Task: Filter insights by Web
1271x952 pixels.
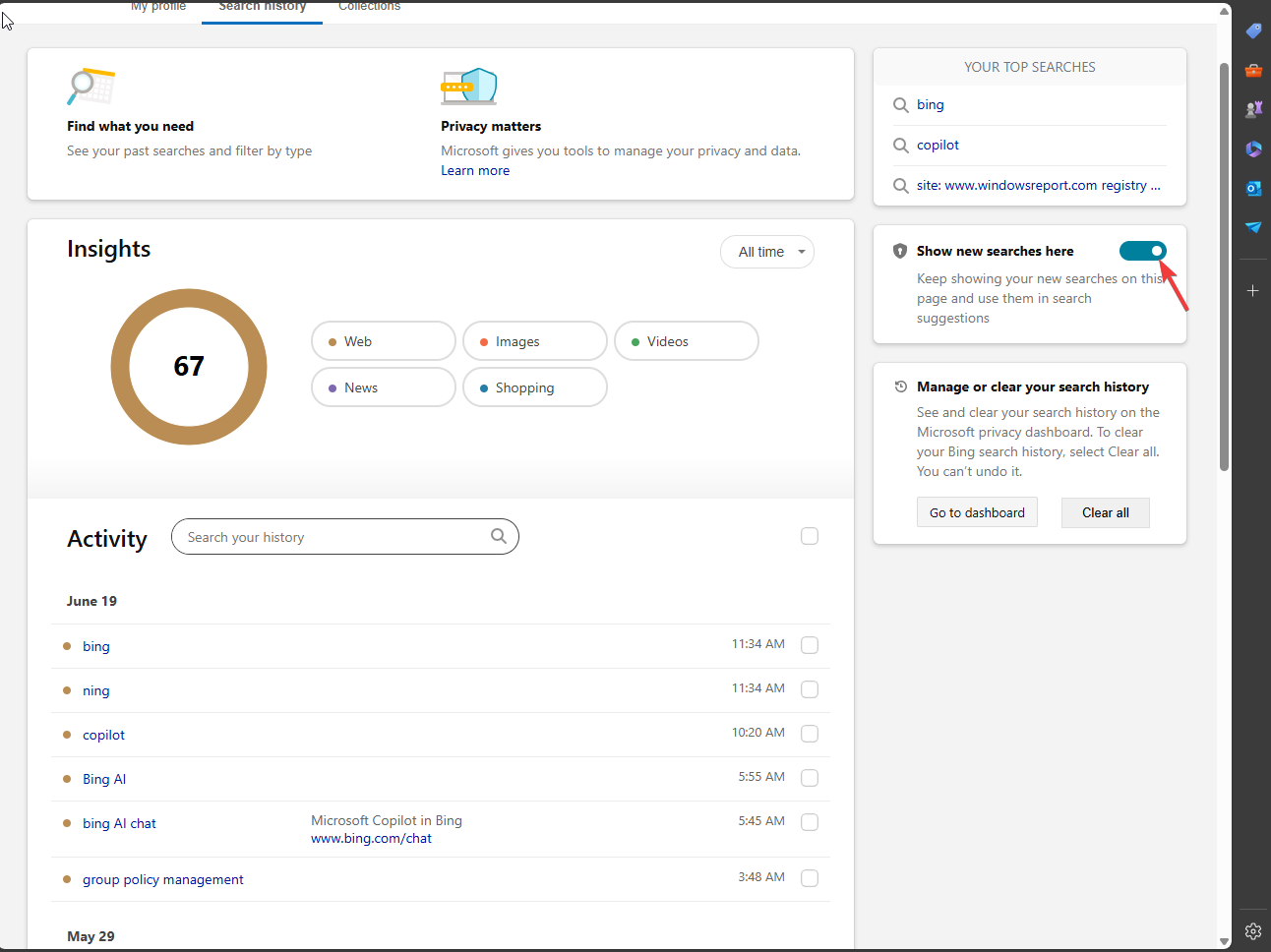Action: click(x=384, y=341)
